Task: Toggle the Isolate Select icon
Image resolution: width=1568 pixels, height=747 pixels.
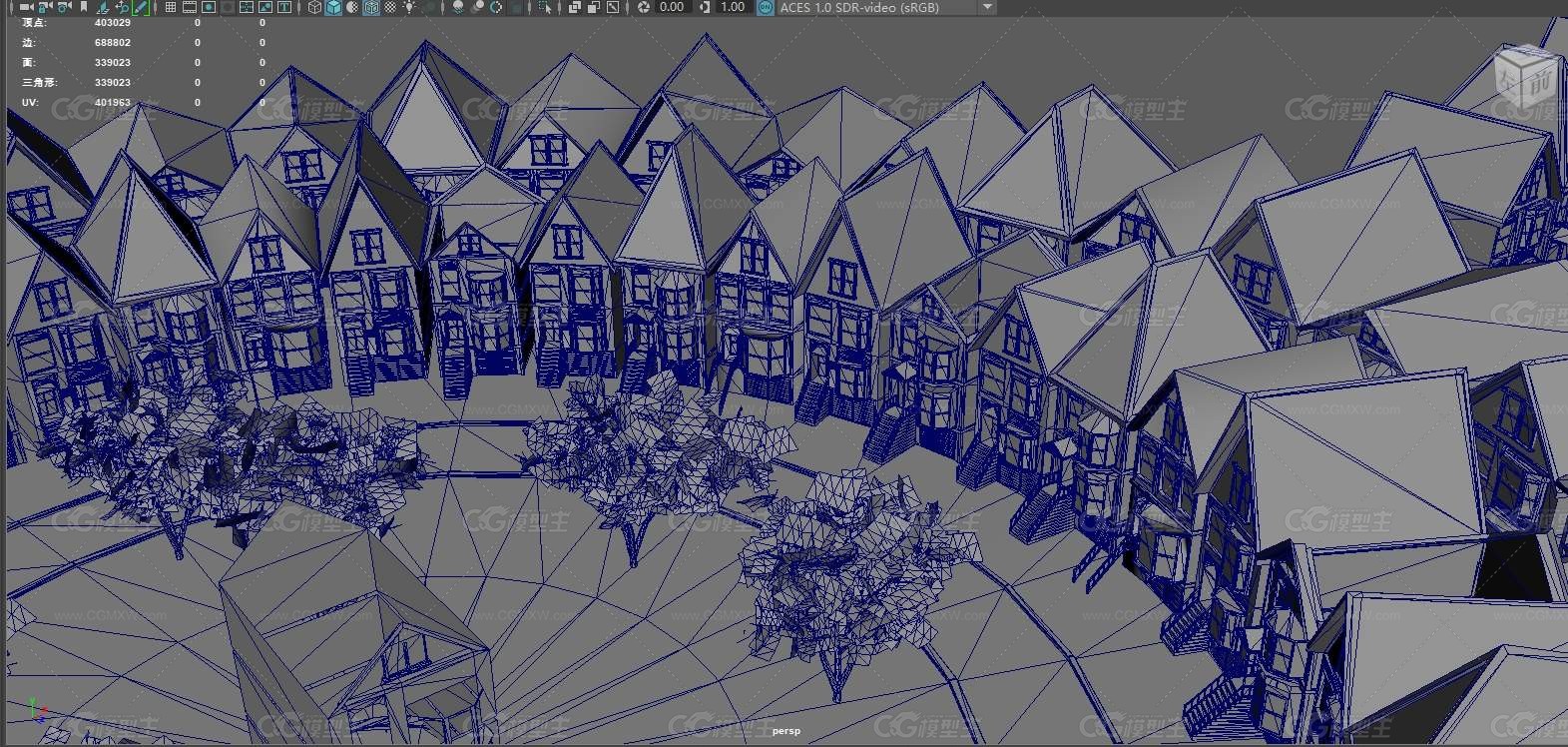Action: (x=545, y=7)
